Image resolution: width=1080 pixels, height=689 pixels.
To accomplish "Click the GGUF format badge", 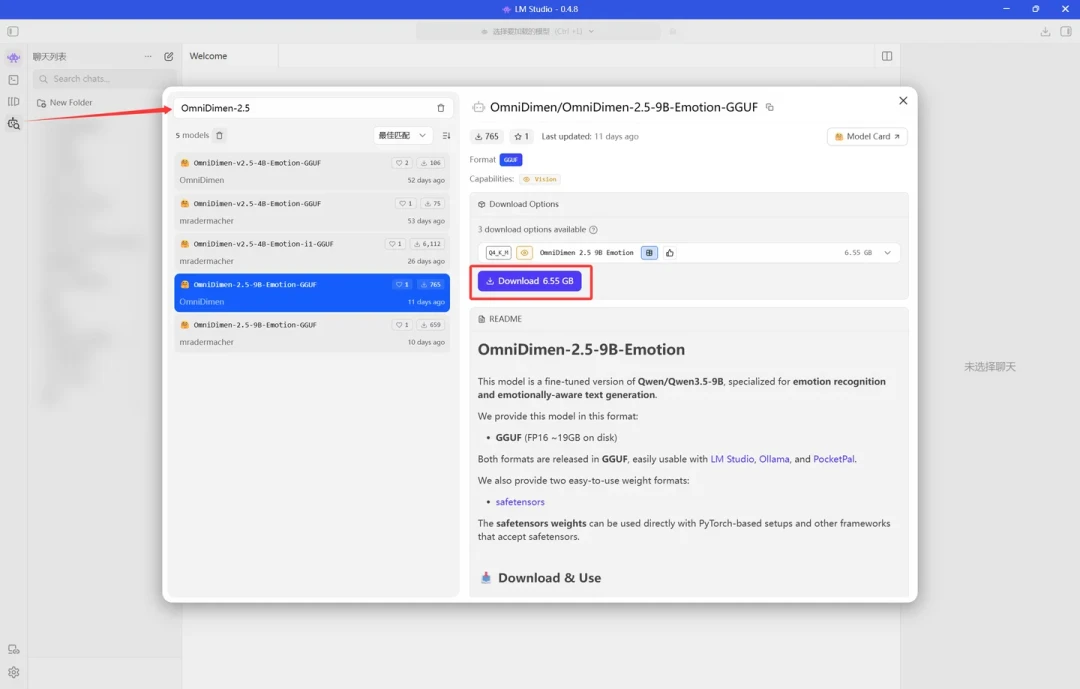I will [x=510, y=160].
